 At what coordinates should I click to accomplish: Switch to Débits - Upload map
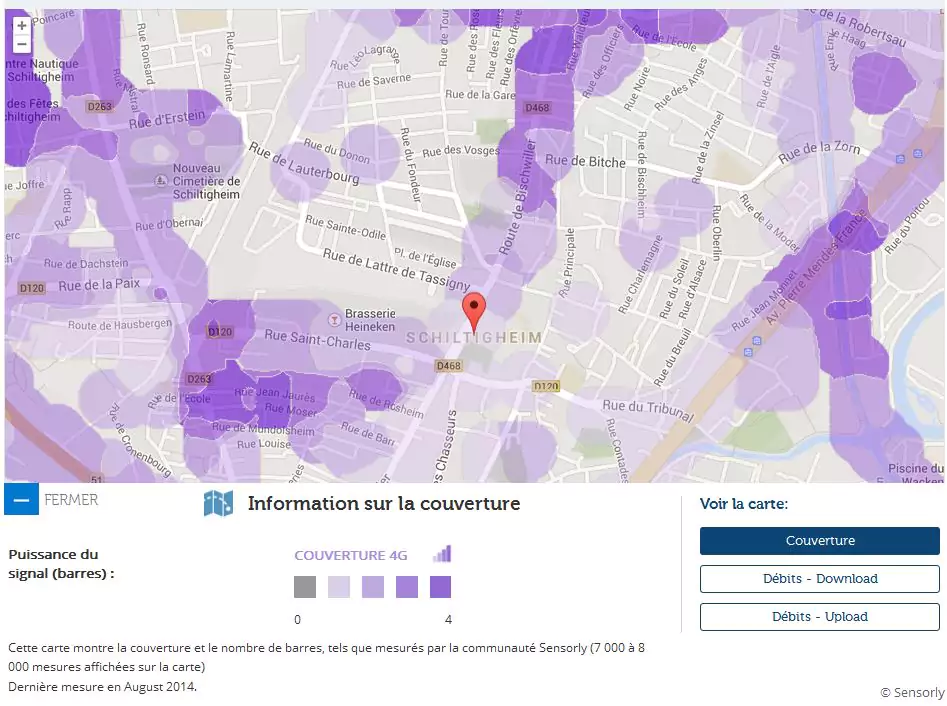click(819, 617)
